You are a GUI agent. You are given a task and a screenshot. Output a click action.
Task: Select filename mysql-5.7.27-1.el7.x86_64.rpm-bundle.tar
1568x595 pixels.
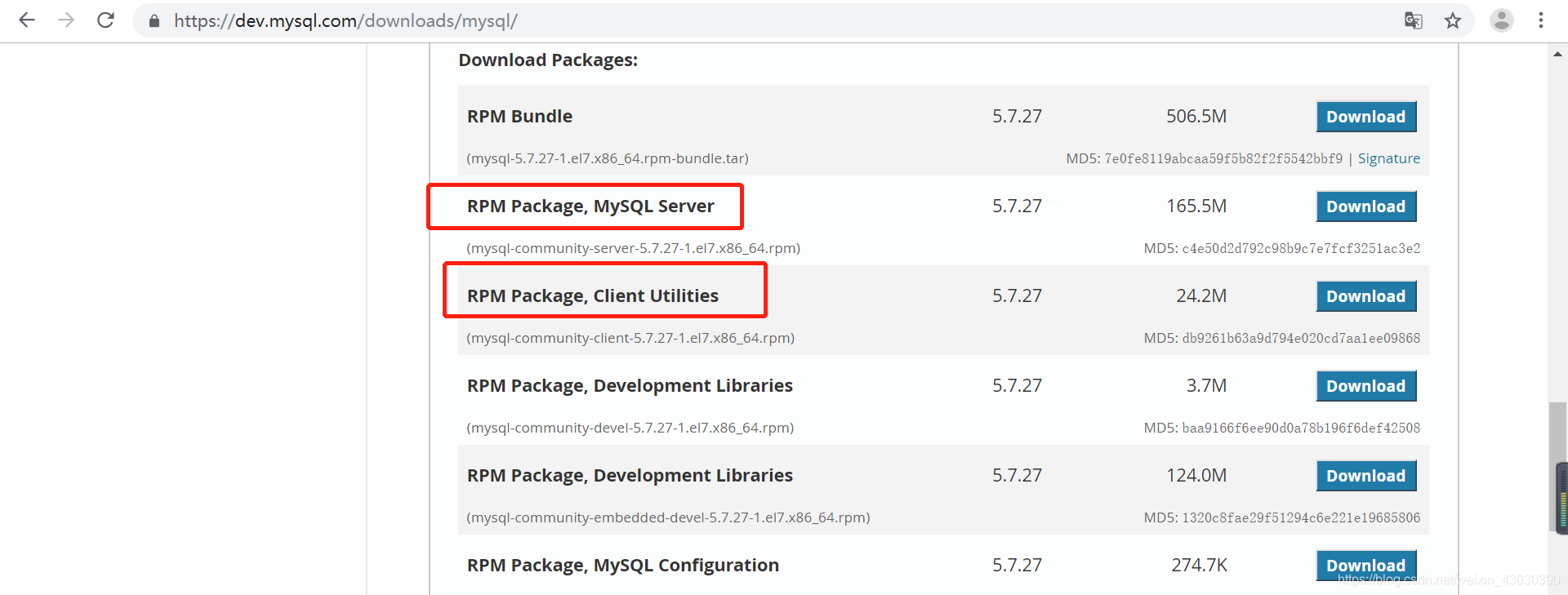point(608,158)
